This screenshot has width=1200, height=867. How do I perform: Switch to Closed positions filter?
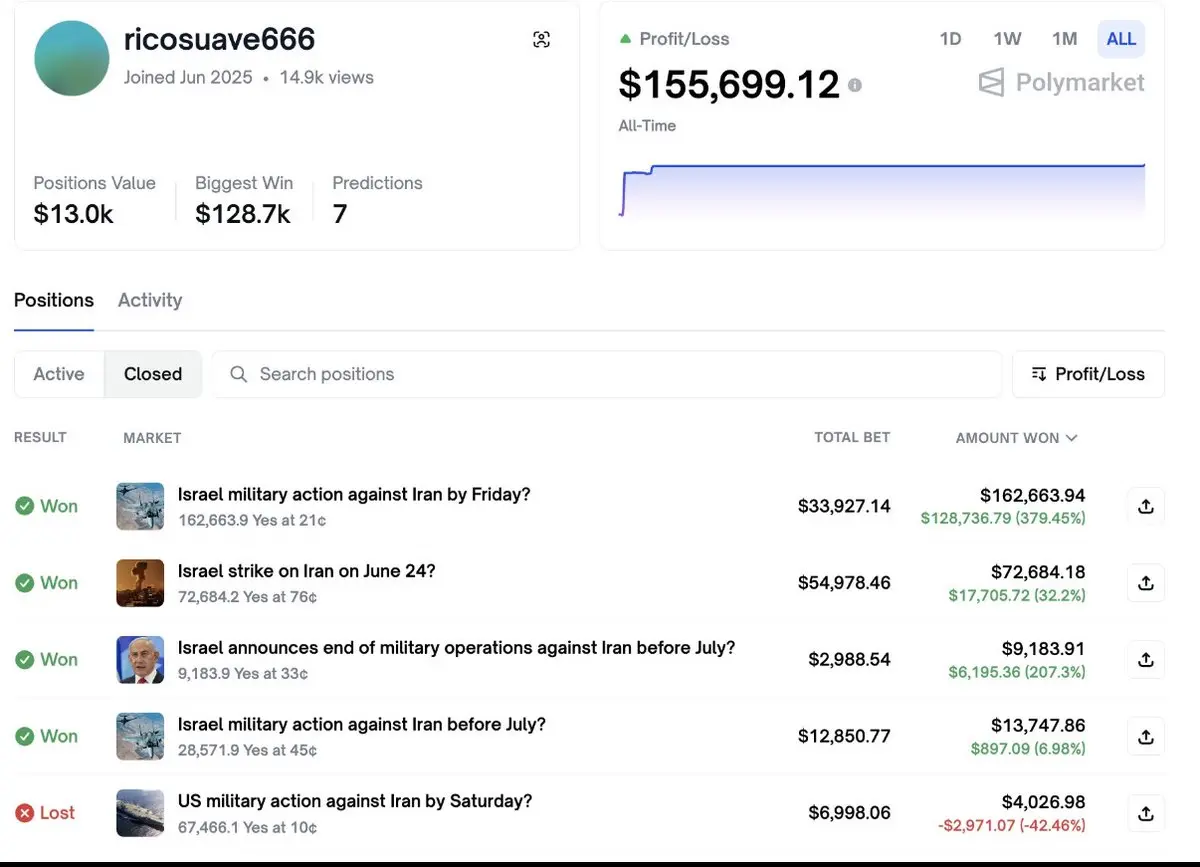[153, 374]
